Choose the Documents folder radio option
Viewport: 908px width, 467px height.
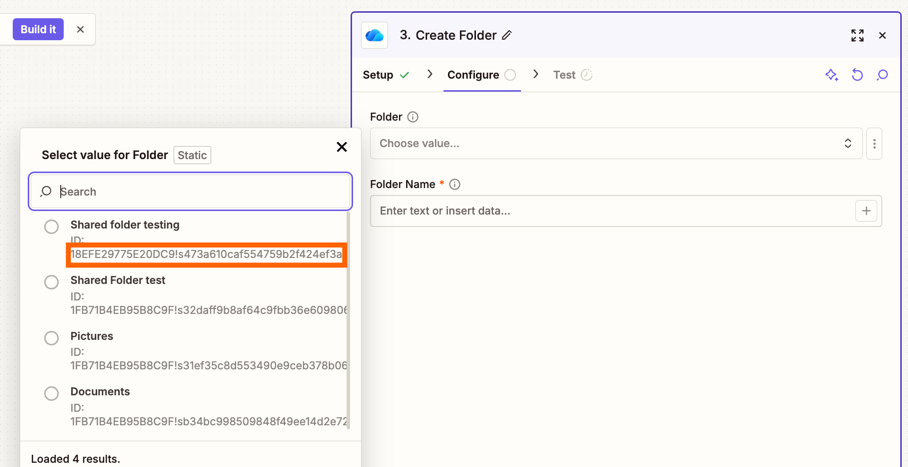pos(51,393)
